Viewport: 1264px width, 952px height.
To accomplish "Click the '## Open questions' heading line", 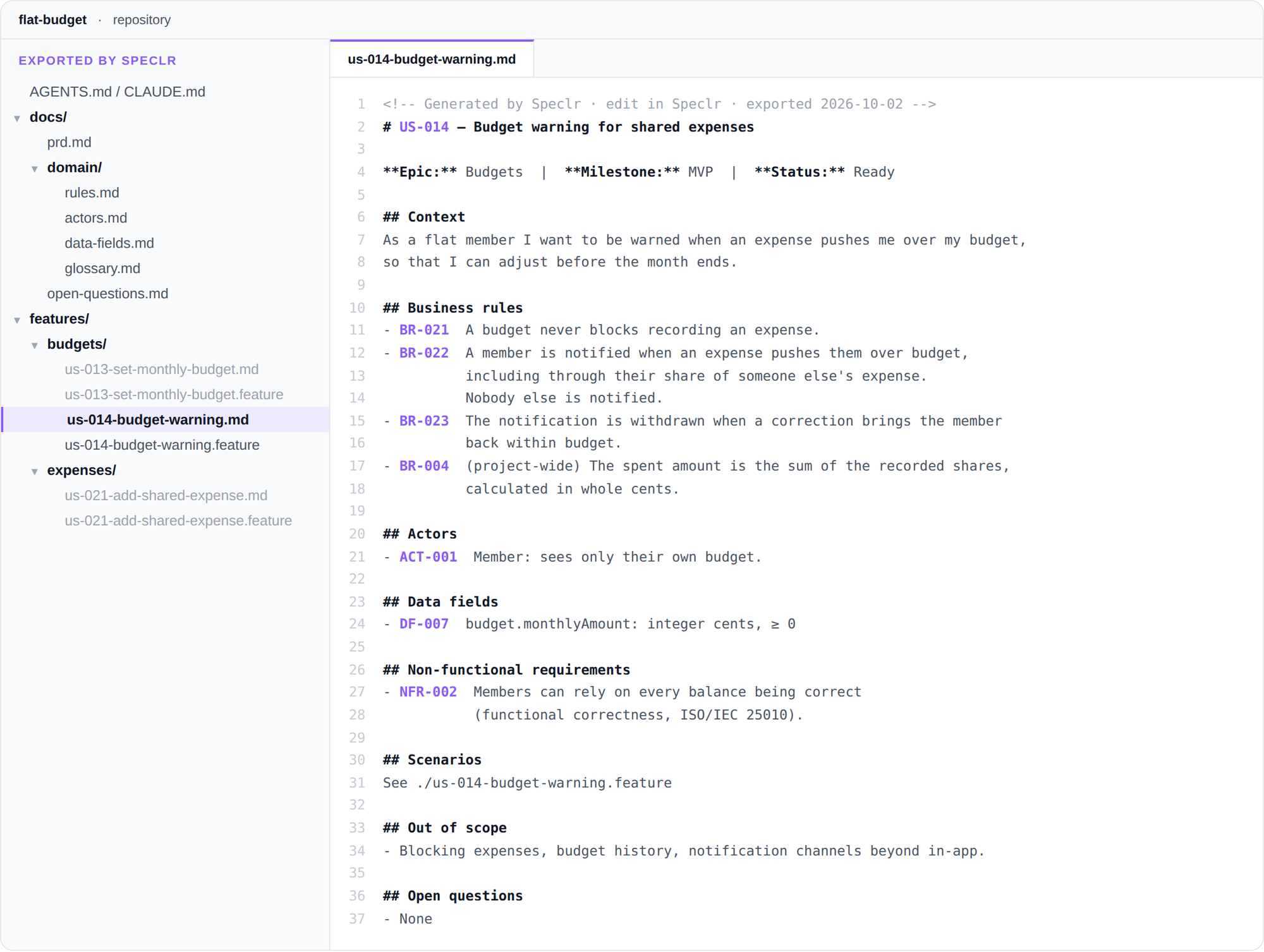I will (x=453, y=896).
